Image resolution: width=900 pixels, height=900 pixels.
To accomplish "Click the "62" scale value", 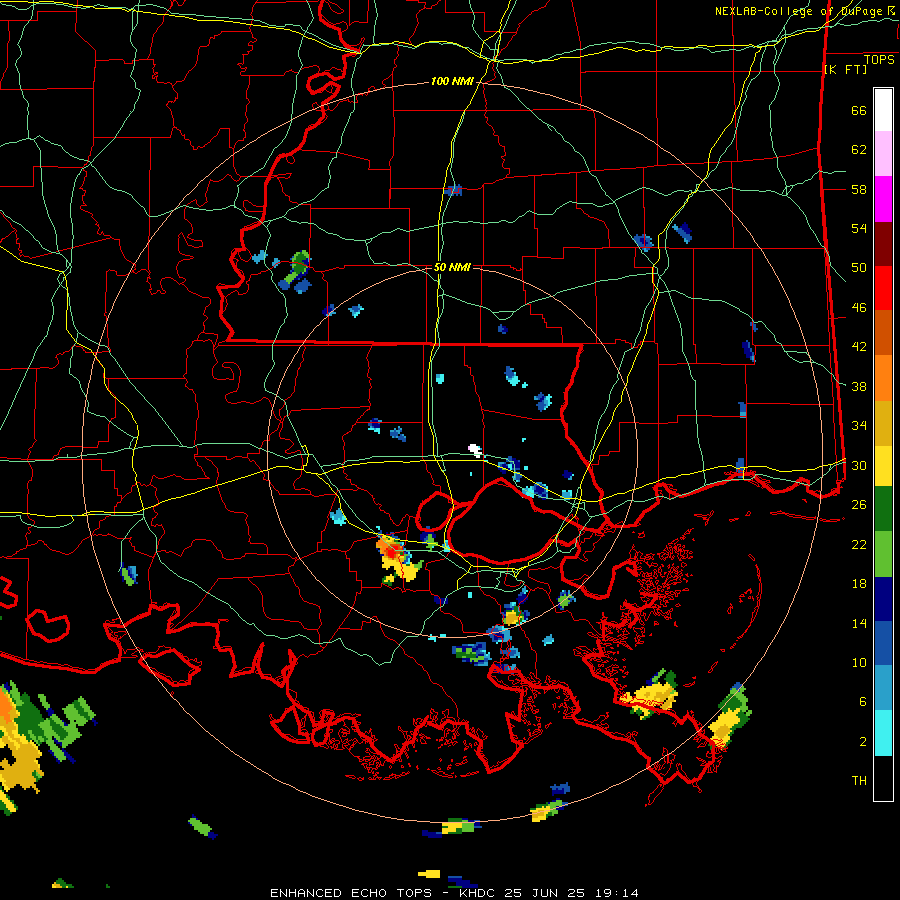I will click(x=859, y=150).
